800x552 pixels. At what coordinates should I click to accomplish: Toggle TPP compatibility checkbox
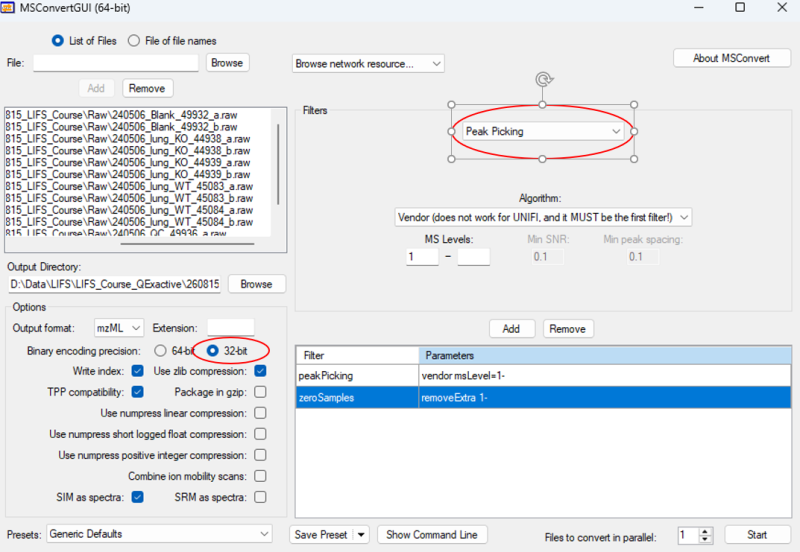tap(137, 392)
